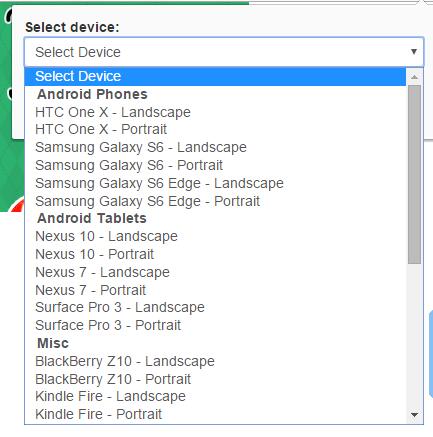Viewport: 433px width, 437px height.
Task: Select Nexus 10 - Portrait option
Action: 215,254
